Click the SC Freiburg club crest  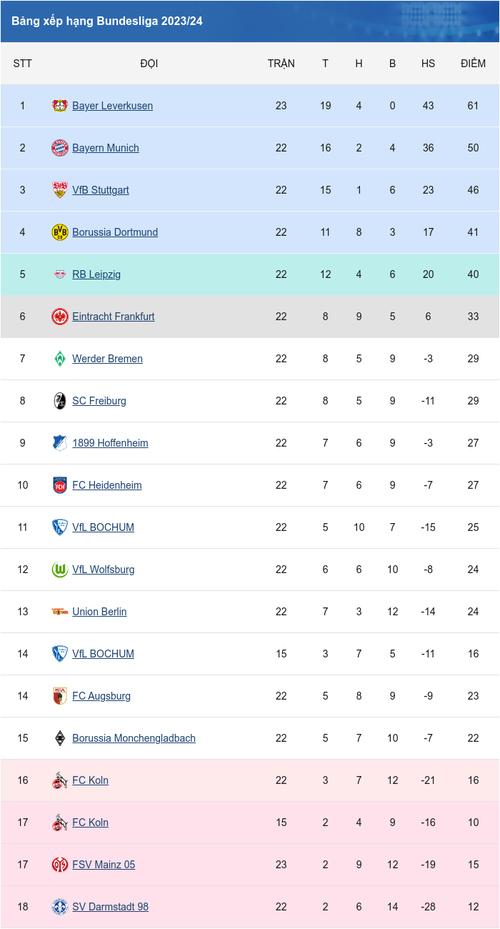pos(60,401)
